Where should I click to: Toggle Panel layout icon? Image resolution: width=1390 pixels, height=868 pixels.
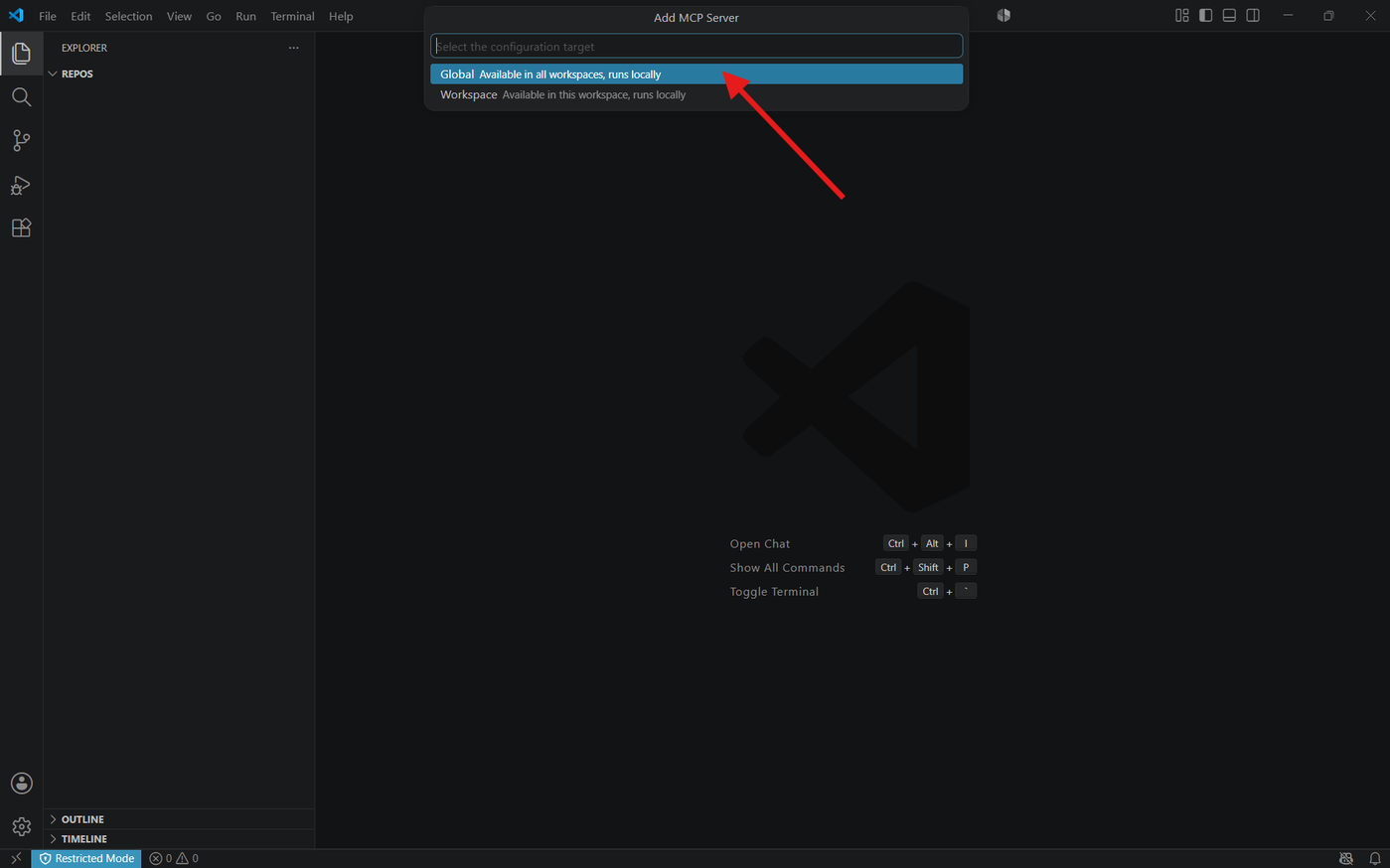tap(1229, 16)
